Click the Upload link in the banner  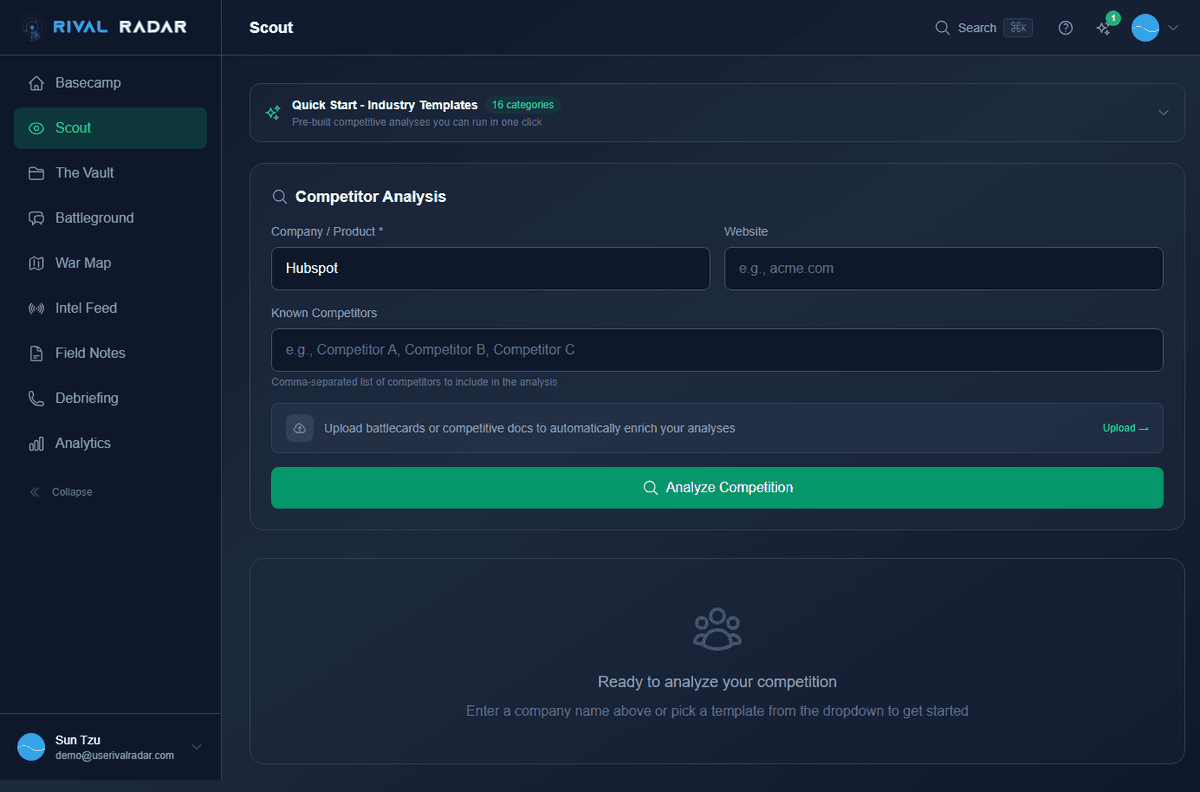coord(1125,428)
